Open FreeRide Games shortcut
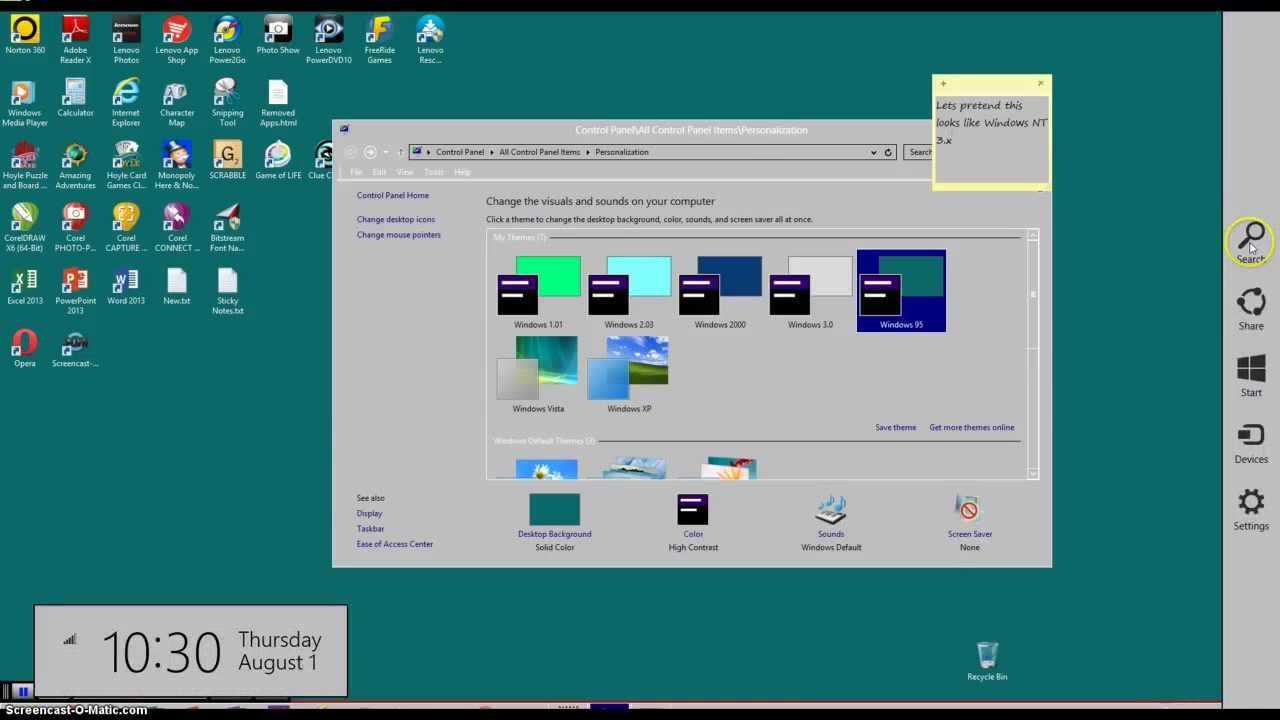 click(x=379, y=40)
